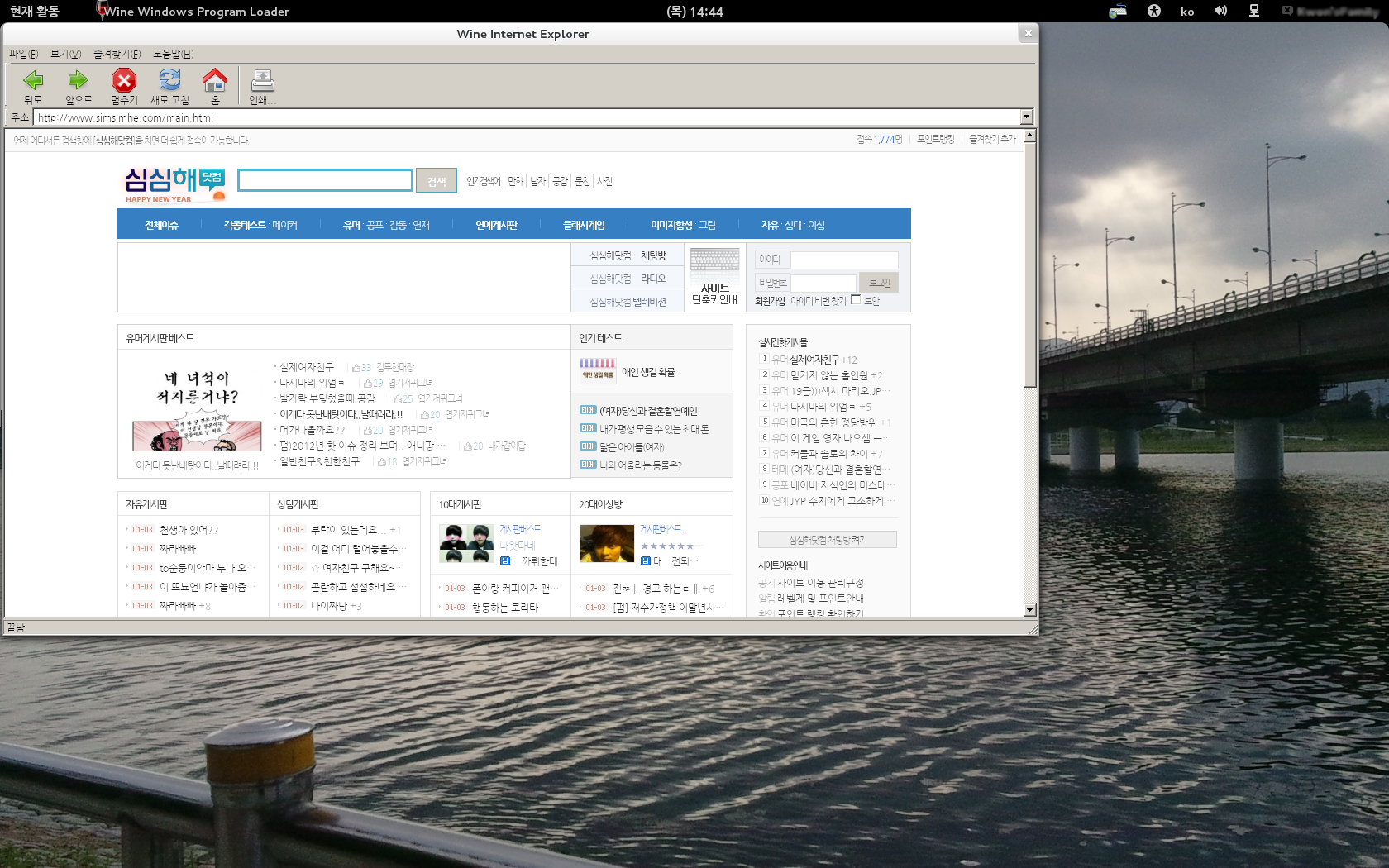Open the address bar dropdown arrow
The width and height of the screenshot is (1389, 868).
1026,117
